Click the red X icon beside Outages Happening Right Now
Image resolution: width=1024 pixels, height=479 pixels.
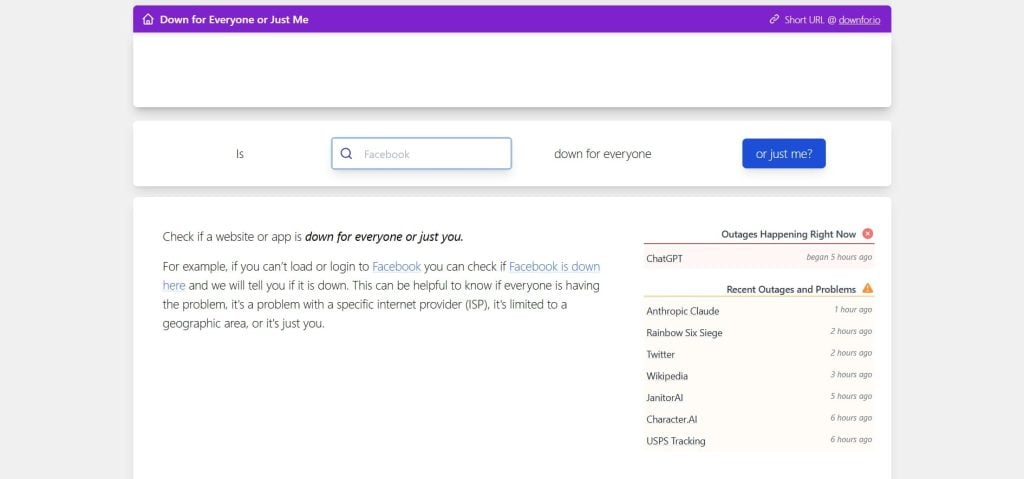tap(867, 234)
